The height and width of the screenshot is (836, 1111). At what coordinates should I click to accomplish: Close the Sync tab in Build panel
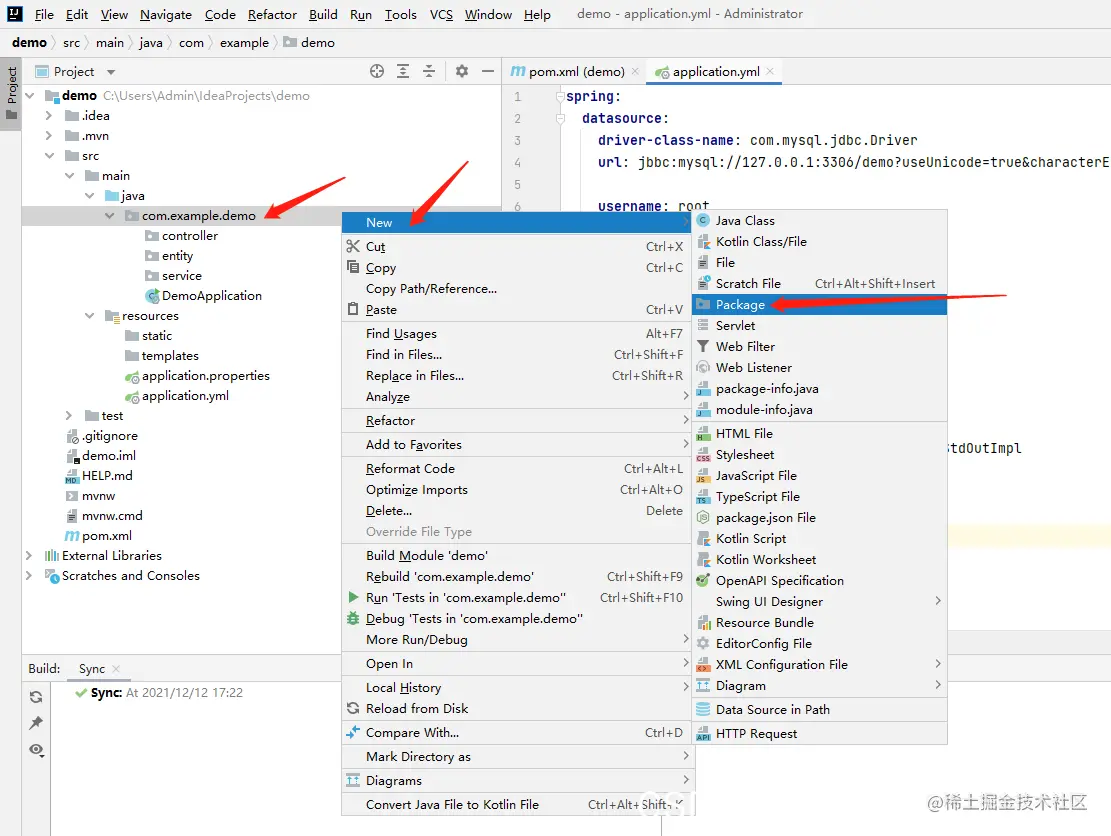pyautogui.click(x=116, y=668)
